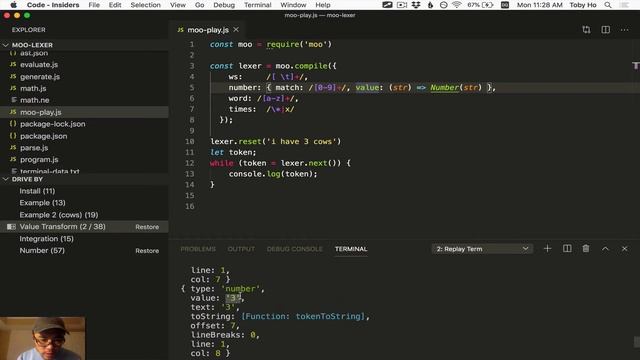Split the editor right
The image size is (640, 360).
[x=606, y=30]
